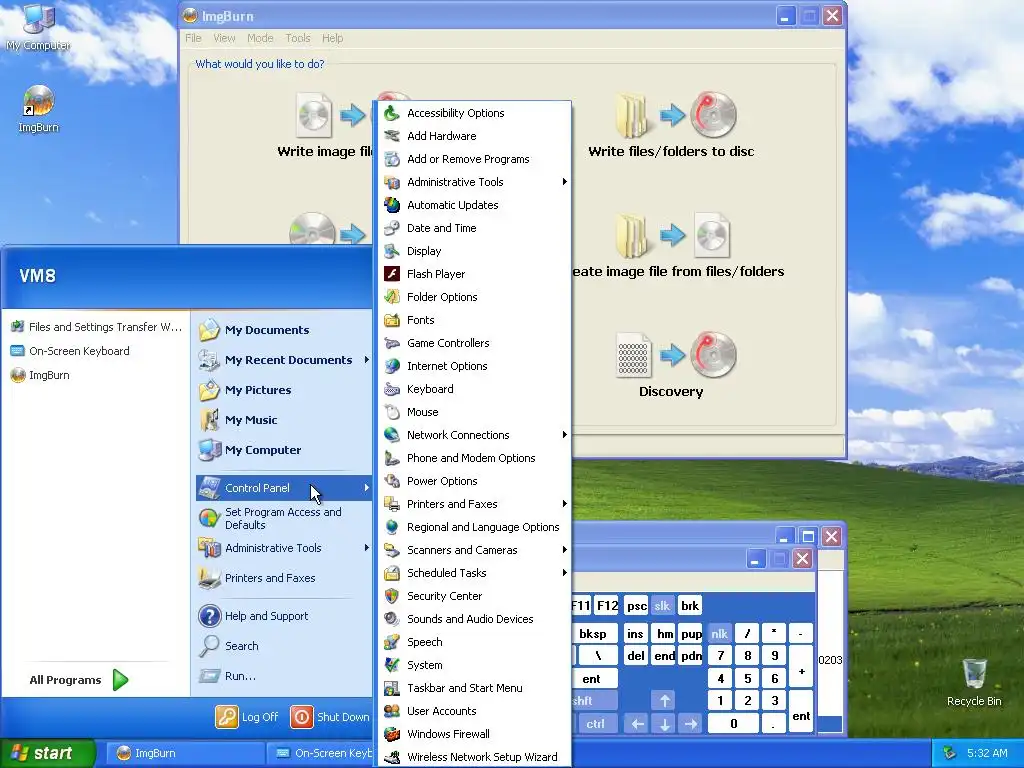Switch to ImgBurn taskbar button
The image size is (1024, 768).
(185, 753)
